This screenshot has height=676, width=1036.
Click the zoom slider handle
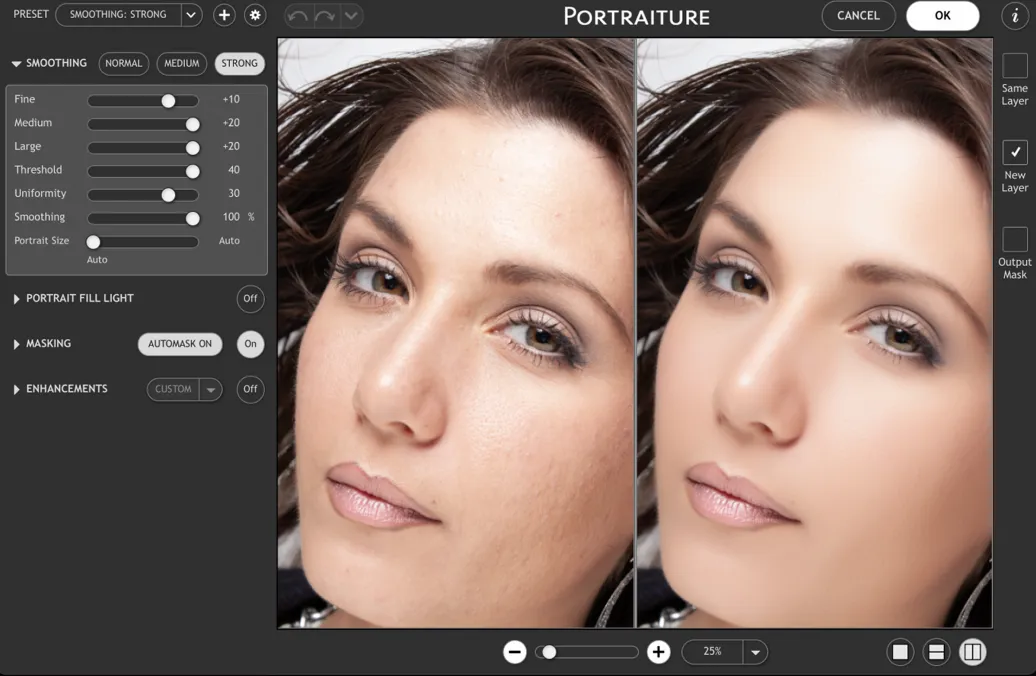[x=548, y=652]
